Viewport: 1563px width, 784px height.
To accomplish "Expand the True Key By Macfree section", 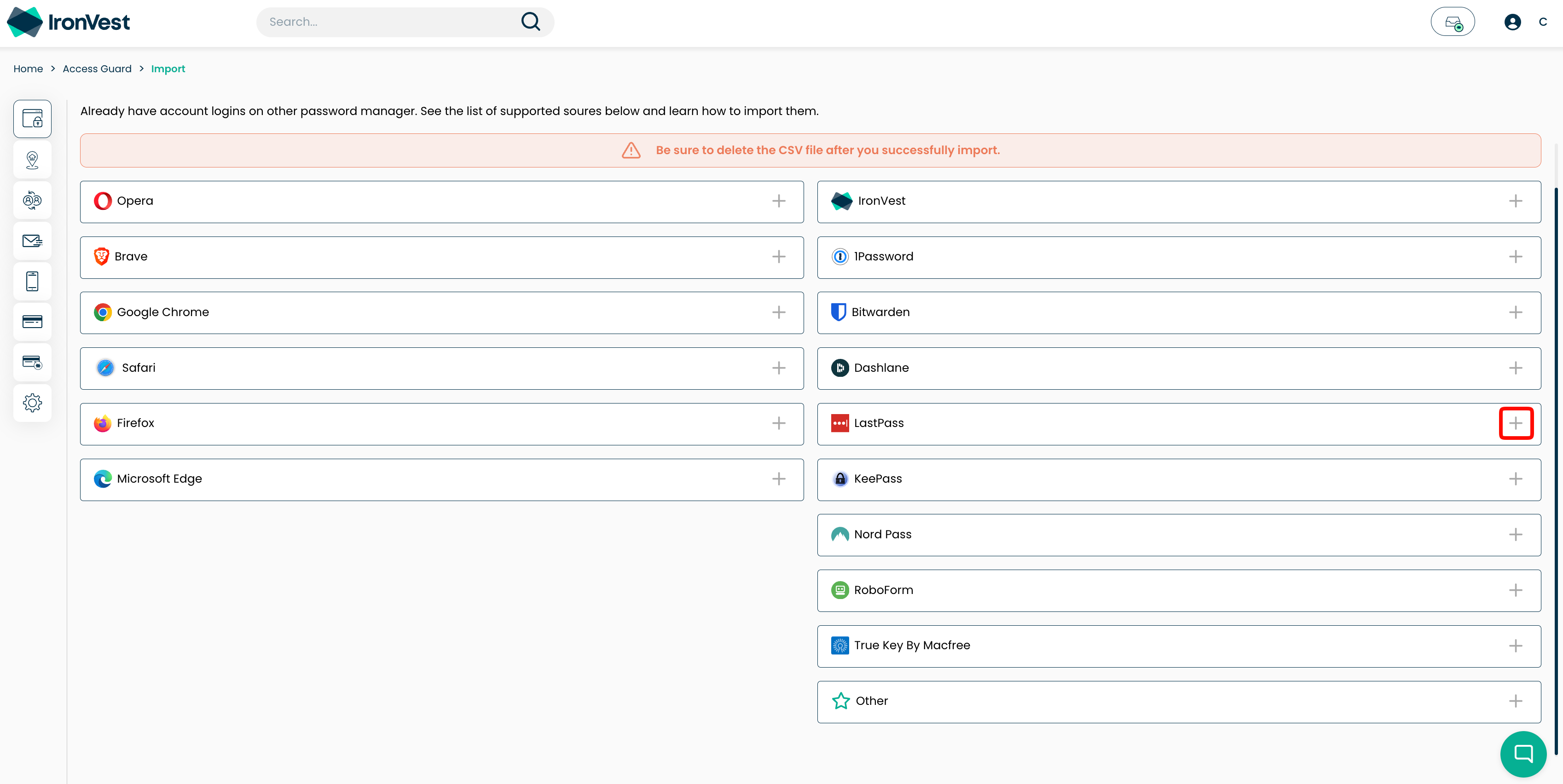I will click(1515, 646).
